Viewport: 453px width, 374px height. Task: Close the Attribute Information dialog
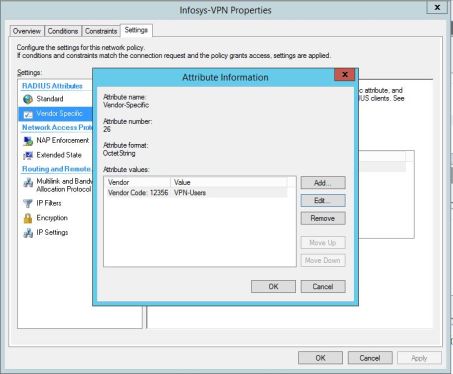pos(345,74)
